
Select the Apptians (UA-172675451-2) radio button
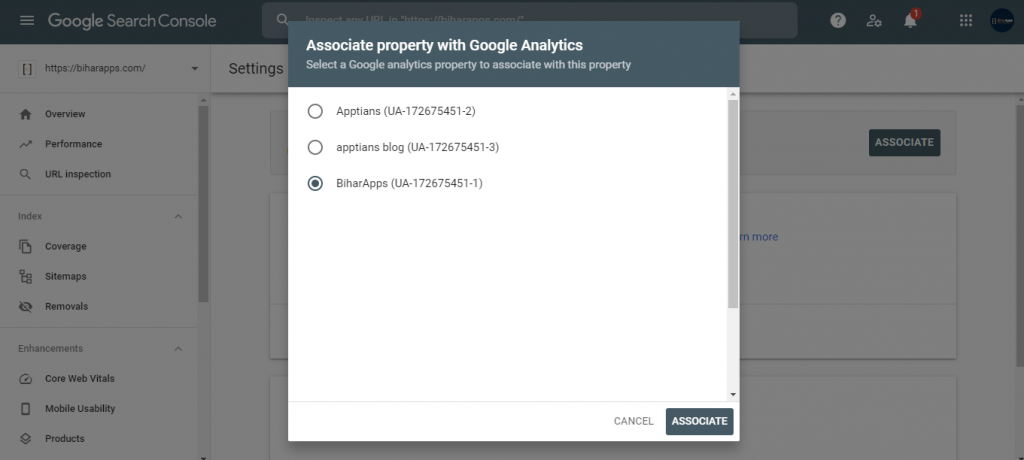pos(315,111)
